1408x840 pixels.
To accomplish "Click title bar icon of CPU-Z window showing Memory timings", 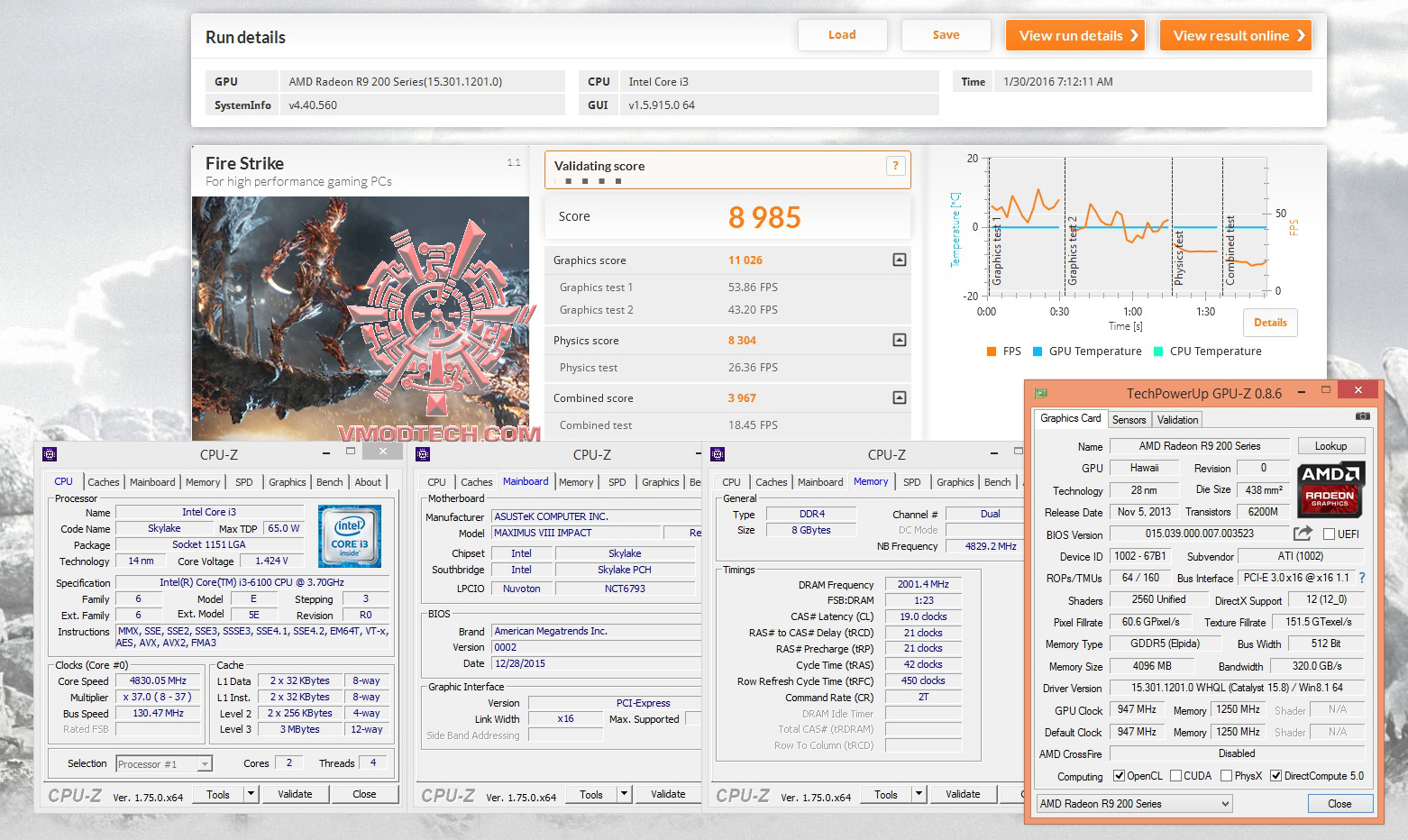I will pos(718,454).
